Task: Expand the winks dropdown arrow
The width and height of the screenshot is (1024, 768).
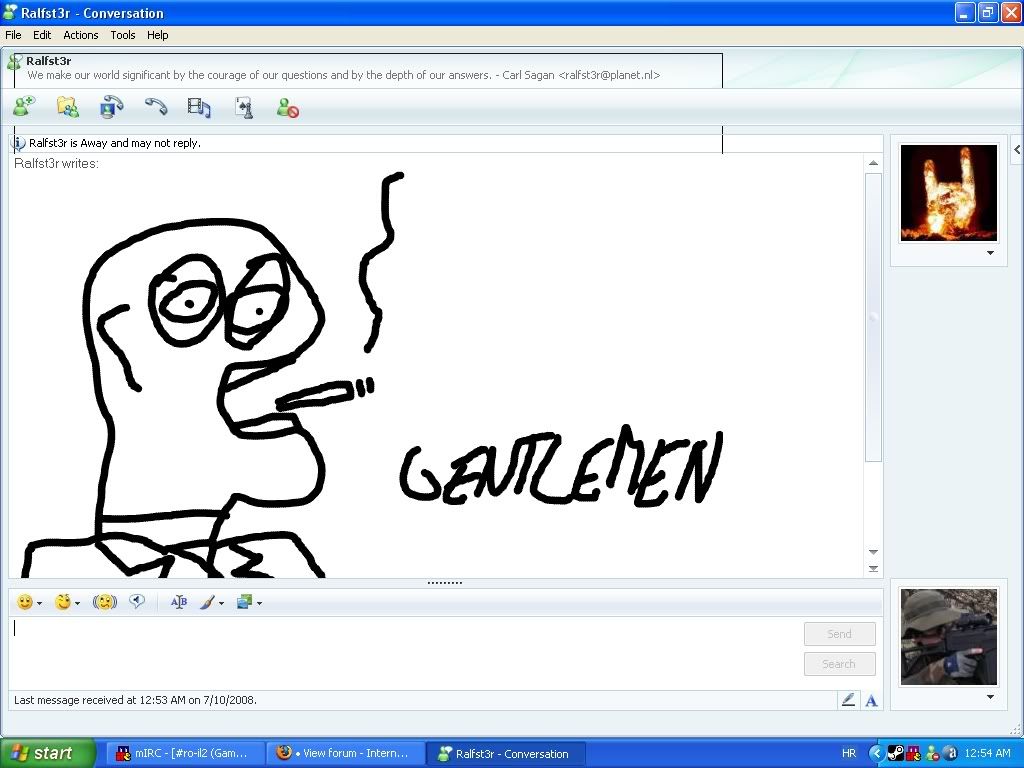Action: pos(77,603)
